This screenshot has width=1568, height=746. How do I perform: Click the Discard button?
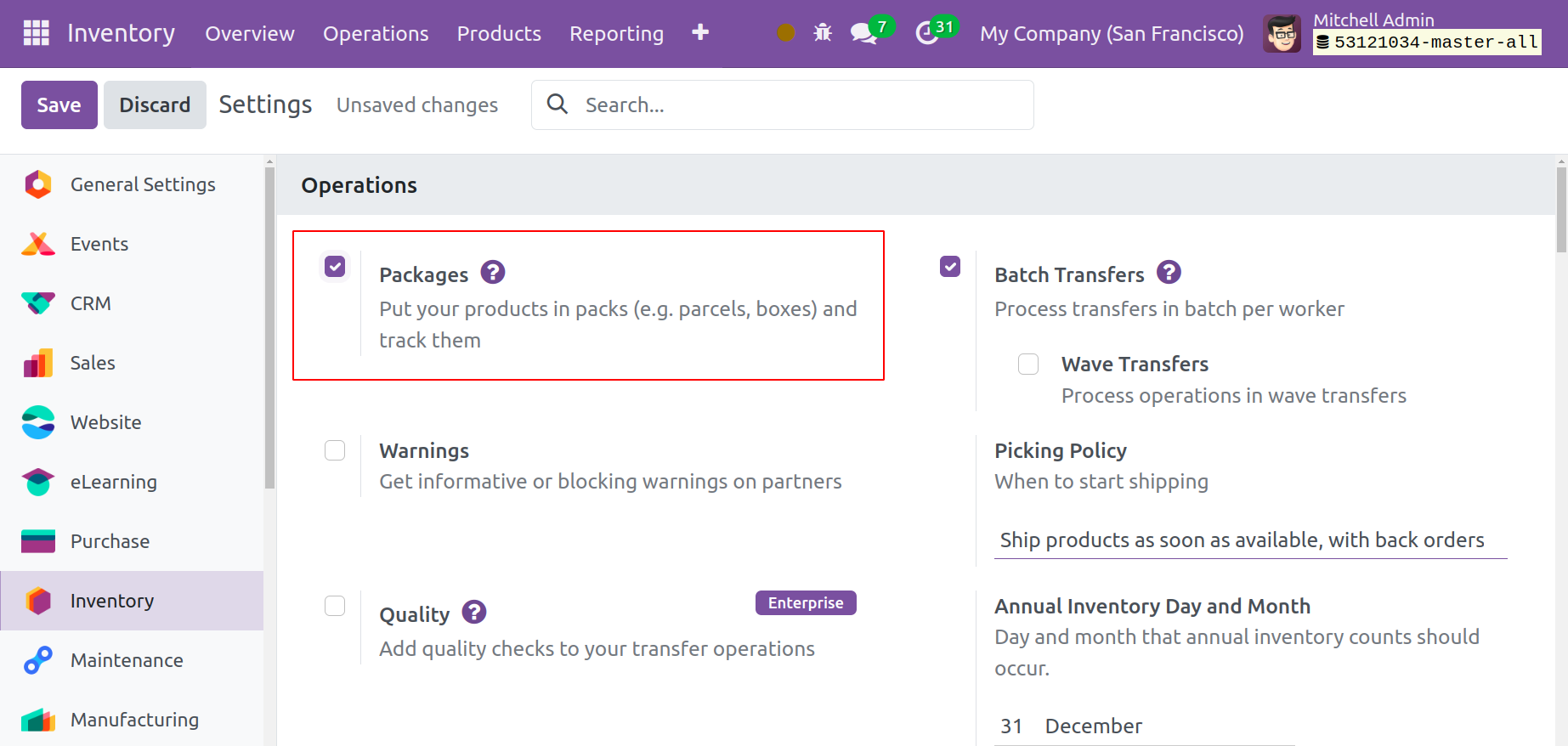coord(155,105)
